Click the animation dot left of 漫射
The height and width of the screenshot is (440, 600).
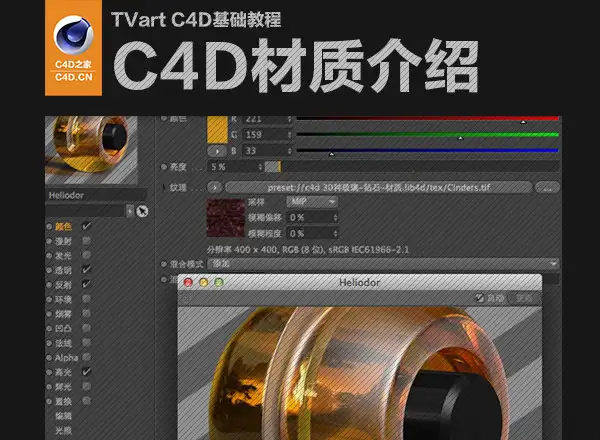pyautogui.click(x=49, y=241)
